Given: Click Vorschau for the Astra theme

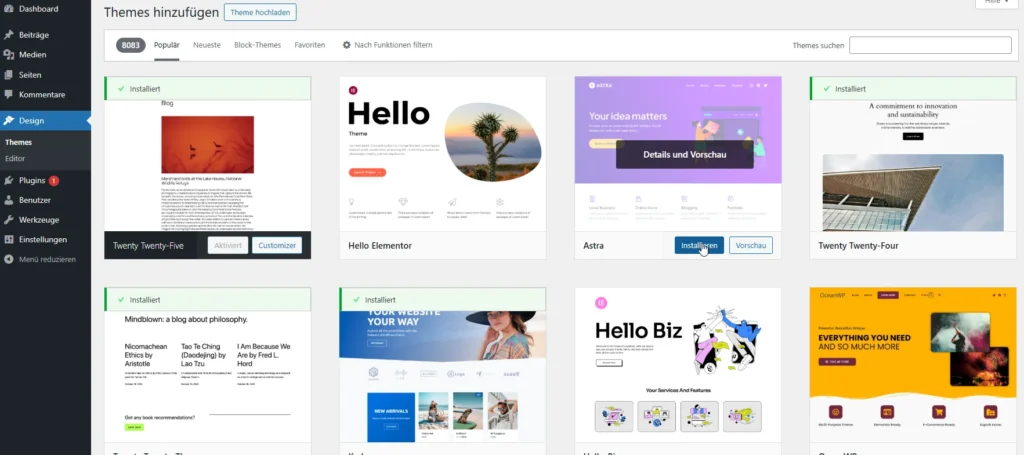Looking at the screenshot, I should pos(751,245).
